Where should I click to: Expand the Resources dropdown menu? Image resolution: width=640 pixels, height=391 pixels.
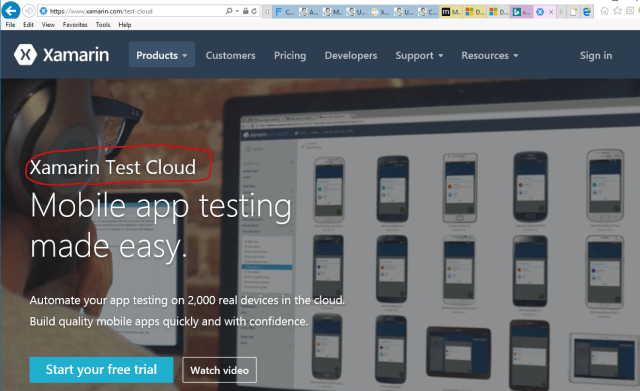[490, 56]
